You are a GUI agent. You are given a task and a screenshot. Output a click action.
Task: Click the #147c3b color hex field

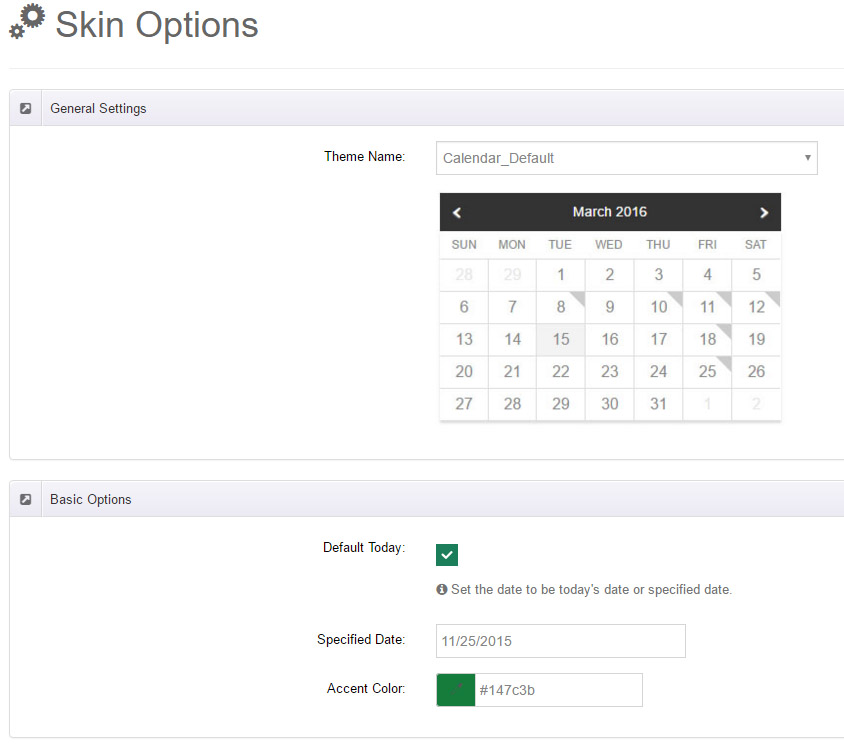pyautogui.click(x=558, y=690)
